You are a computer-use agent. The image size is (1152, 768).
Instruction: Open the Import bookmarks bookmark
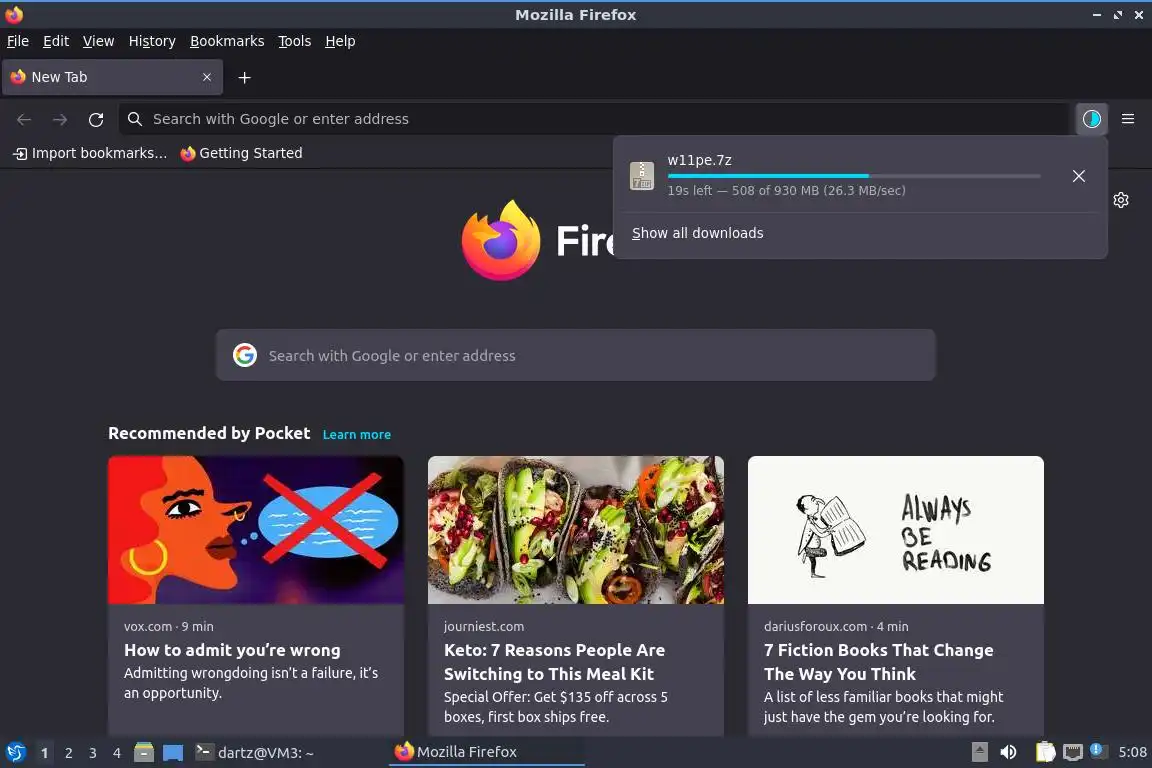tap(90, 153)
